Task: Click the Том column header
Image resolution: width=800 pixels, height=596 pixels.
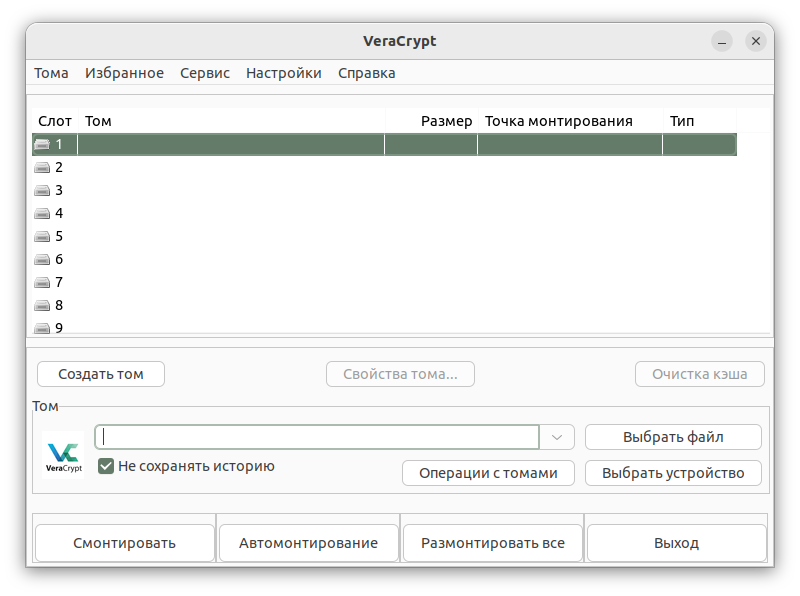Action: pyautogui.click(x=232, y=121)
